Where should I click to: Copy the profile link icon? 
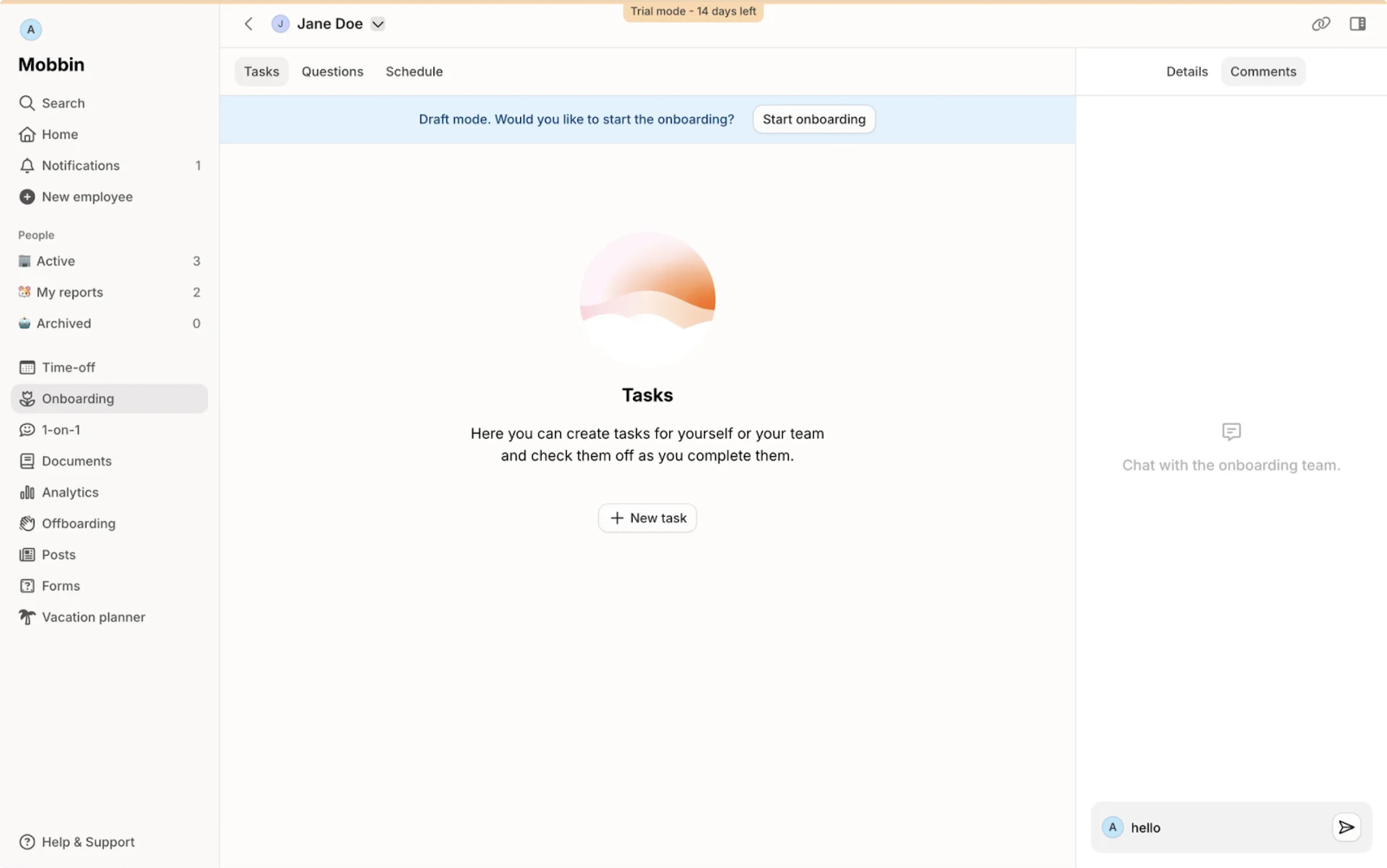1321,24
